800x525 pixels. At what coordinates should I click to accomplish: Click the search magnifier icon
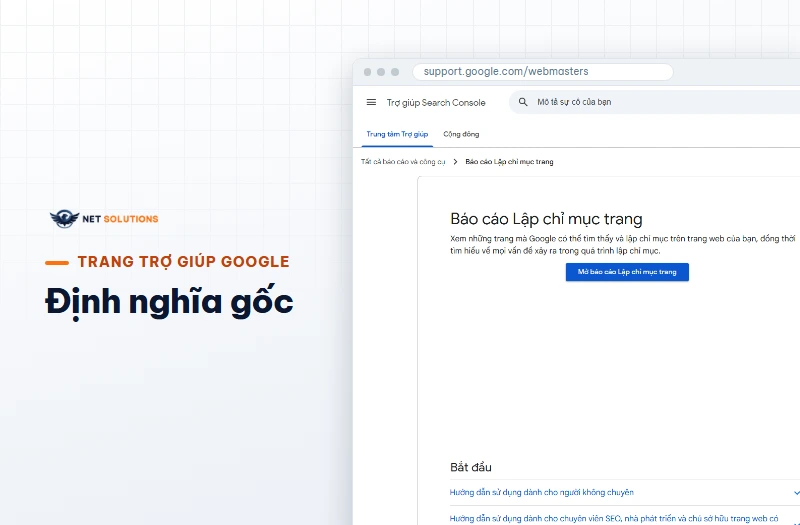(x=523, y=102)
